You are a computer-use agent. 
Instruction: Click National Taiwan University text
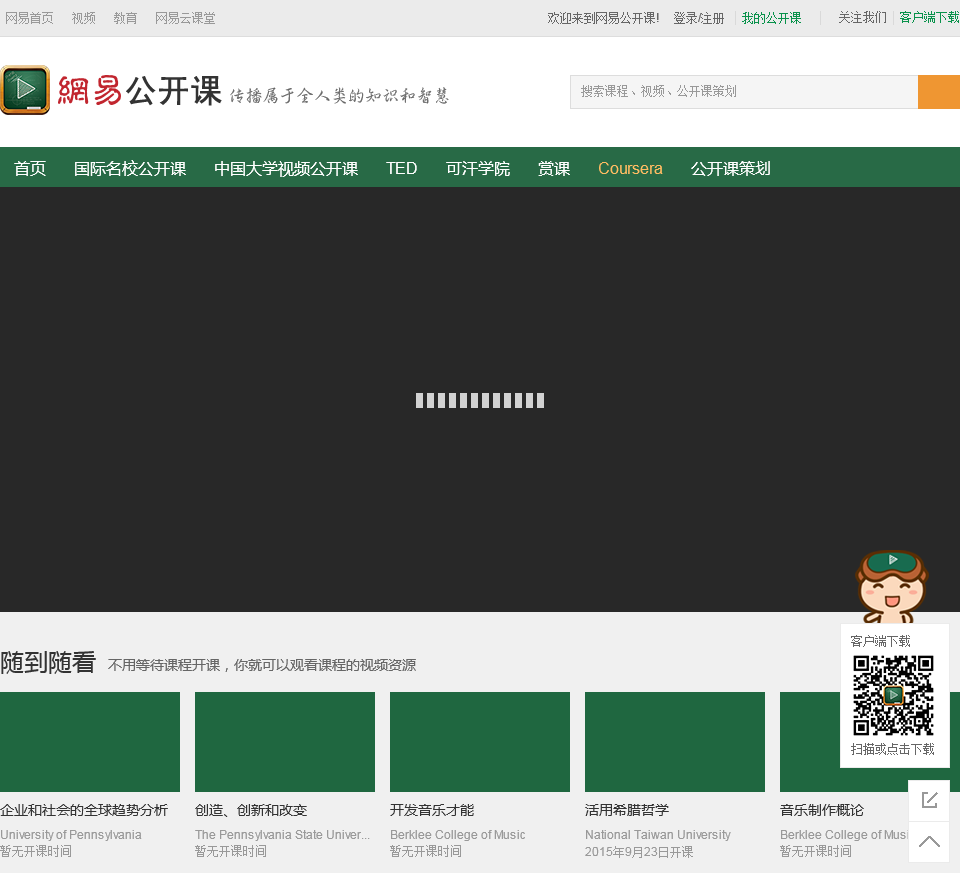(658, 834)
